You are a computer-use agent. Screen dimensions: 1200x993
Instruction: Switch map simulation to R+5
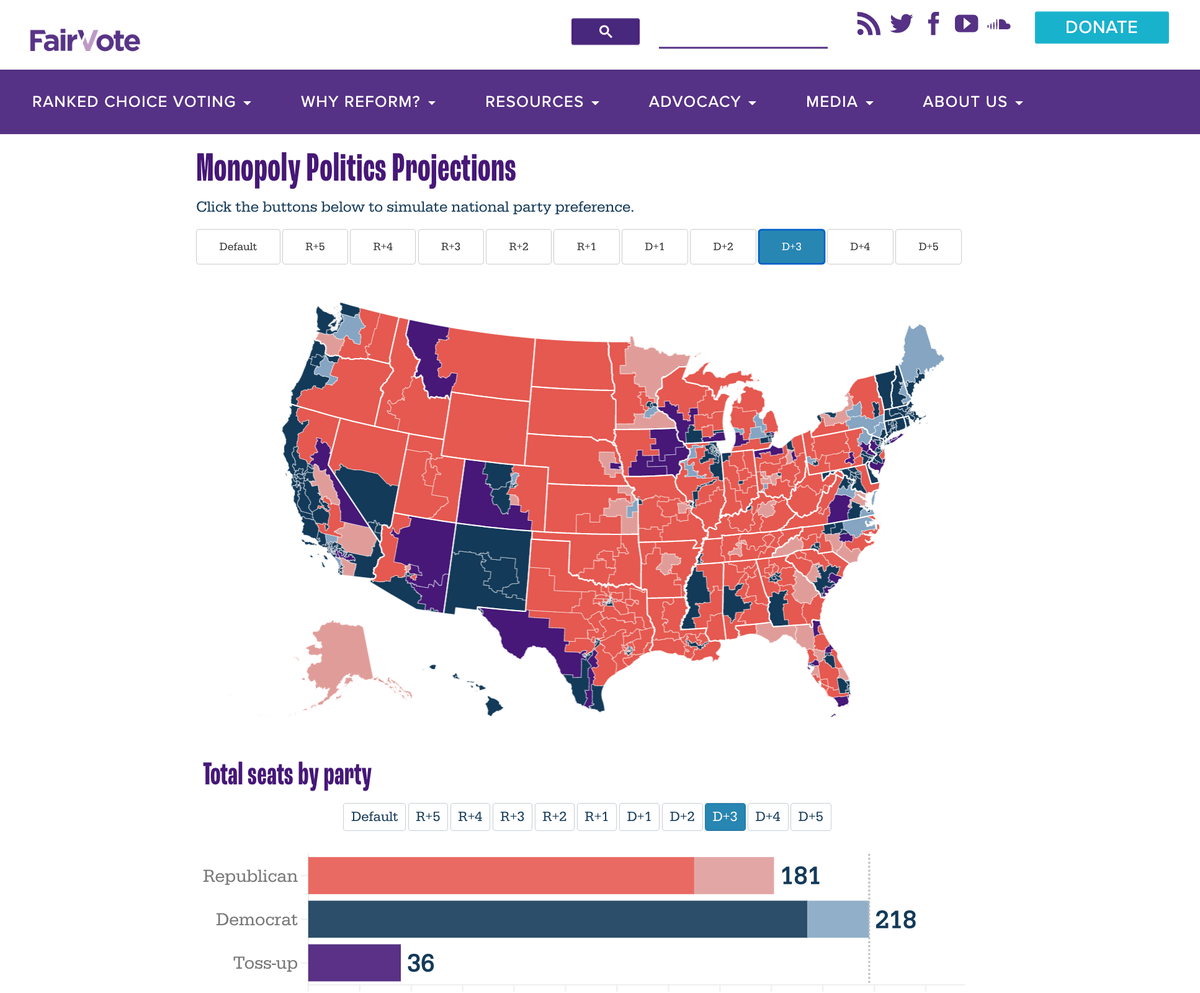pos(315,247)
